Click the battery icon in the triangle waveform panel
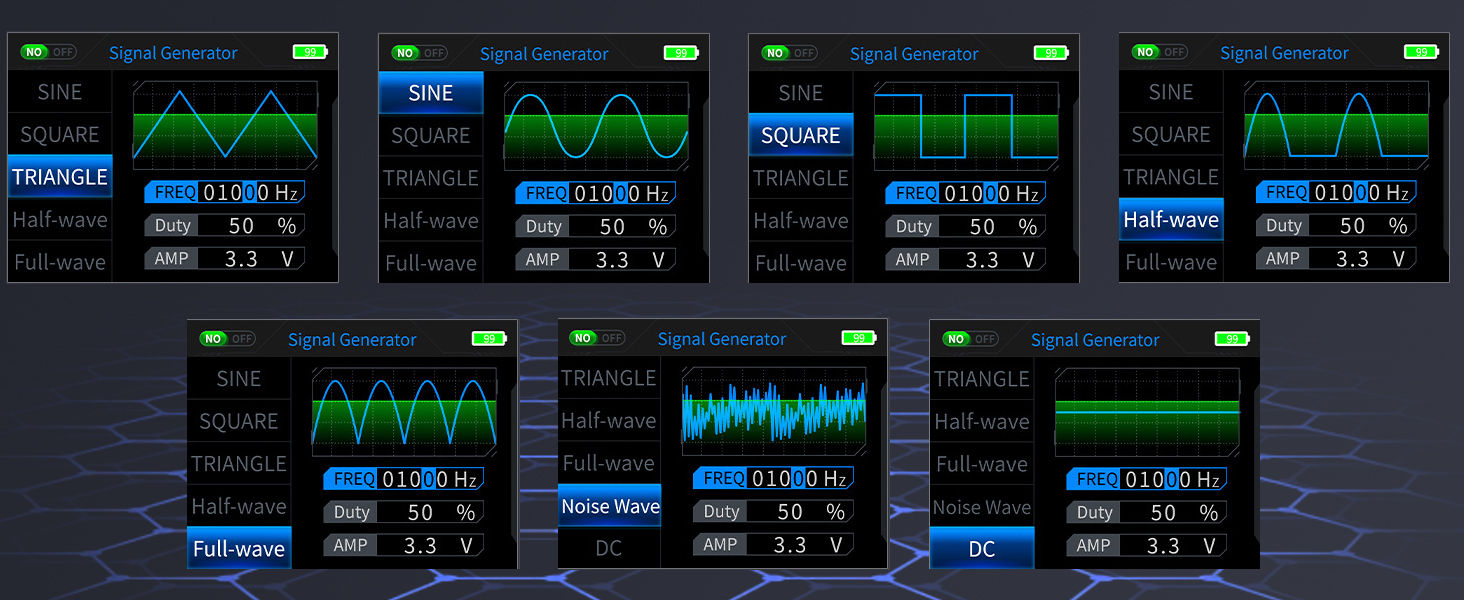The image size is (1464, 600). [310, 52]
